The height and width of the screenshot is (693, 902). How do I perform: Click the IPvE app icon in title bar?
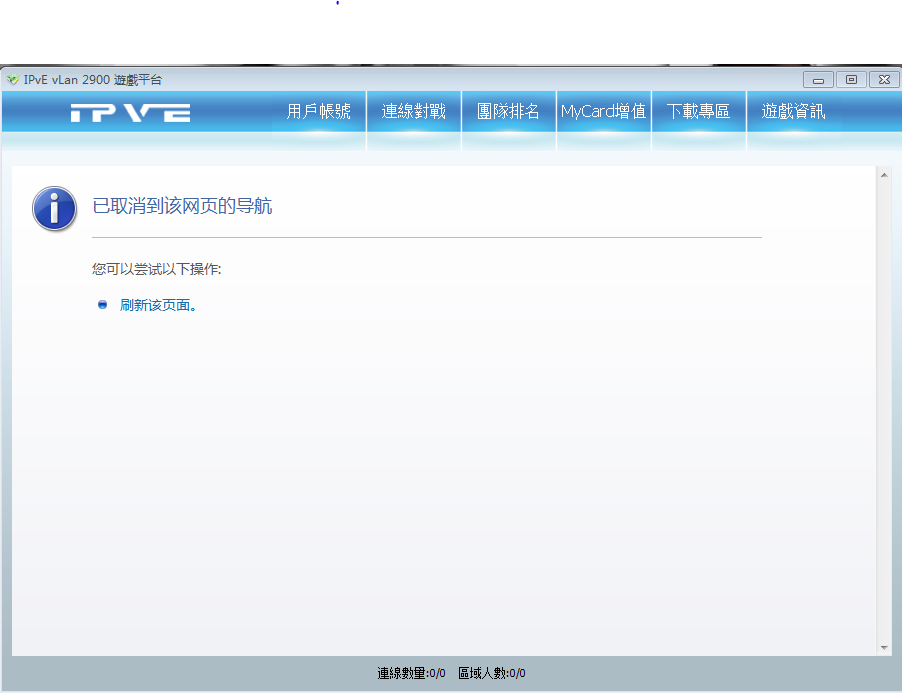click(13, 79)
